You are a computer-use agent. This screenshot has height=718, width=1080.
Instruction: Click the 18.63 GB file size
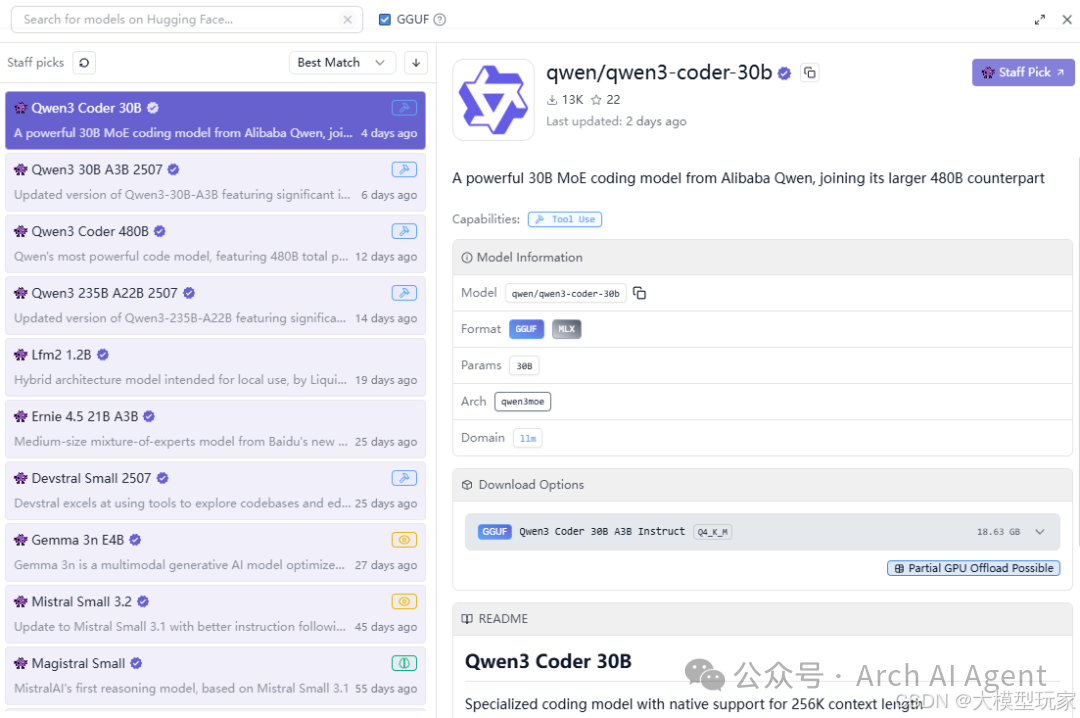(998, 532)
